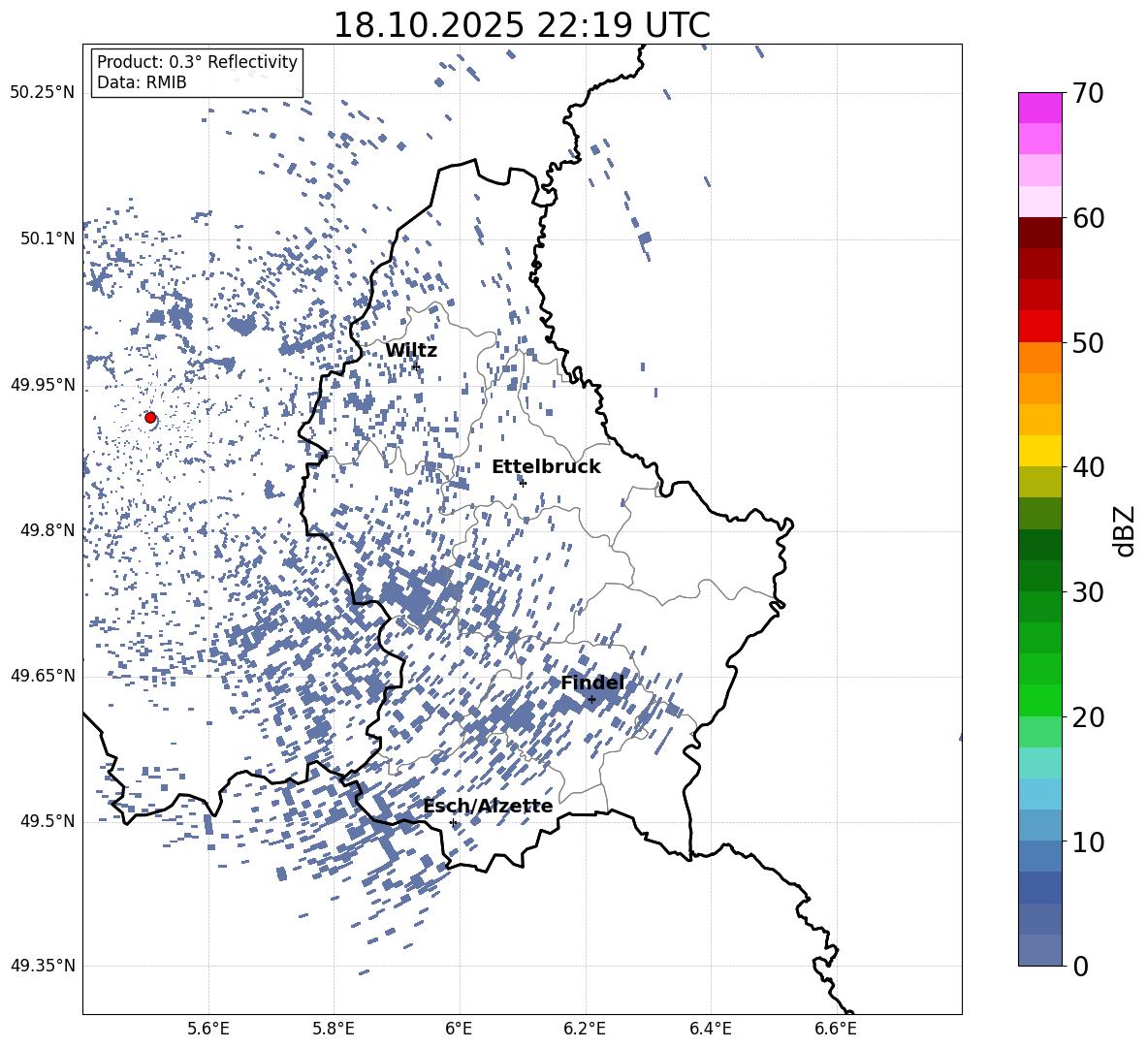Click the Esch/Alzette city label
This screenshot has height=1048, width=1148.
click(x=488, y=807)
